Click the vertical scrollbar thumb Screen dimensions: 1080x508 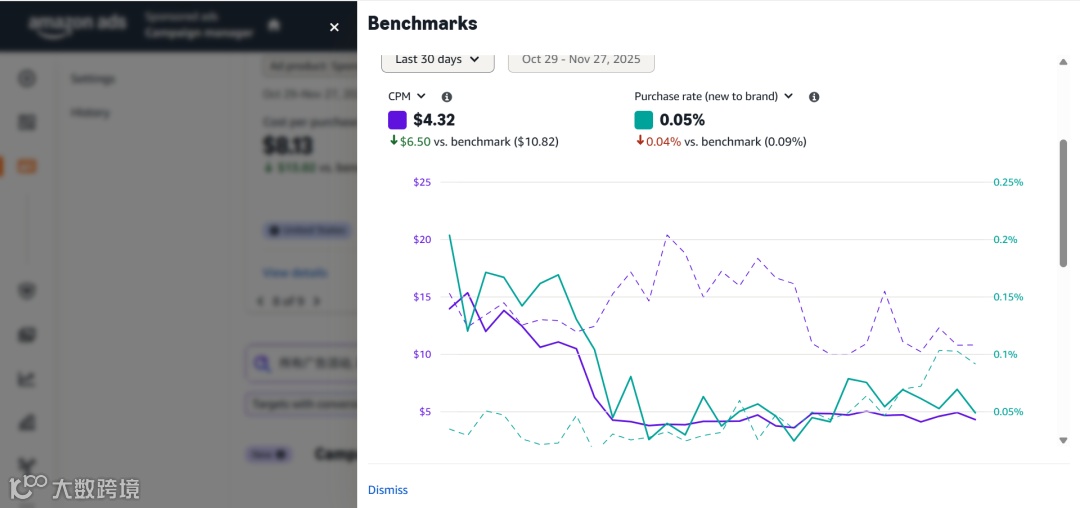(x=1063, y=203)
